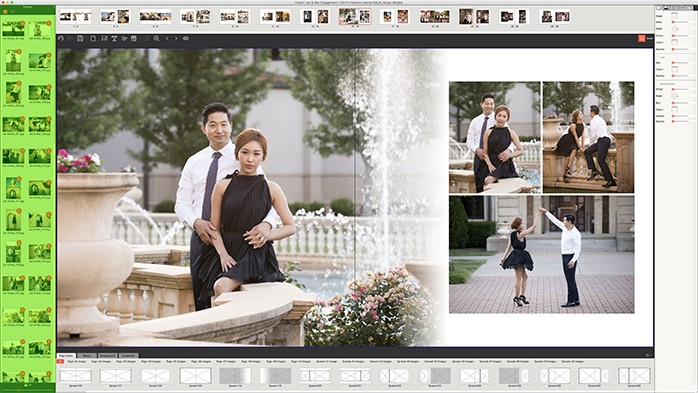
Task: Click the Drop Shadow Angle dial
Action: [675, 96]
